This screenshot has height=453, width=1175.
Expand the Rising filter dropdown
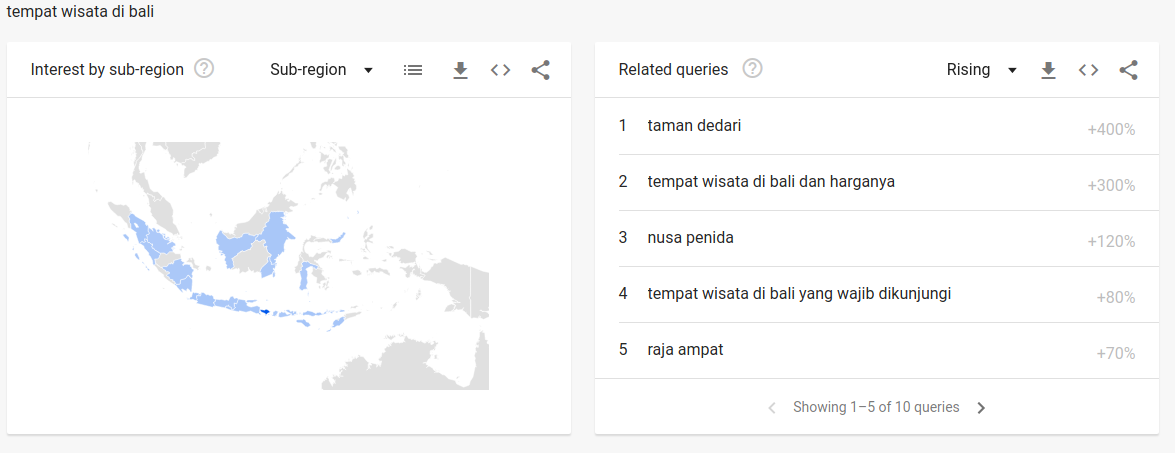tap(981, 70)
